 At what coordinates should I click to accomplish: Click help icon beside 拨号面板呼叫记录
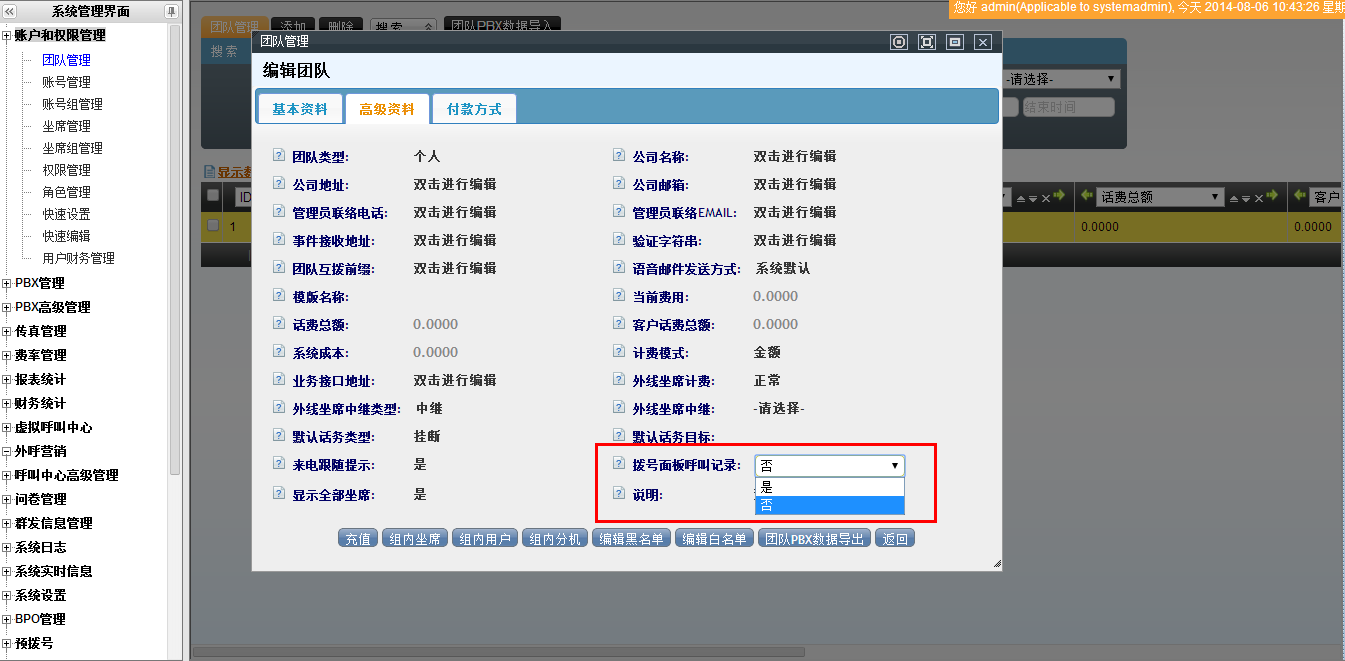(618, 464)
